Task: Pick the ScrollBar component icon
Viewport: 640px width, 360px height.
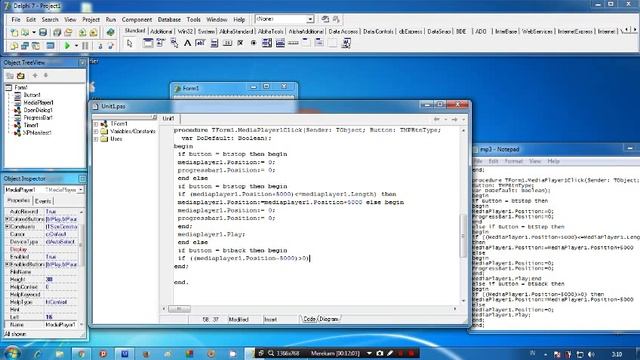Action: click(293, 43)
